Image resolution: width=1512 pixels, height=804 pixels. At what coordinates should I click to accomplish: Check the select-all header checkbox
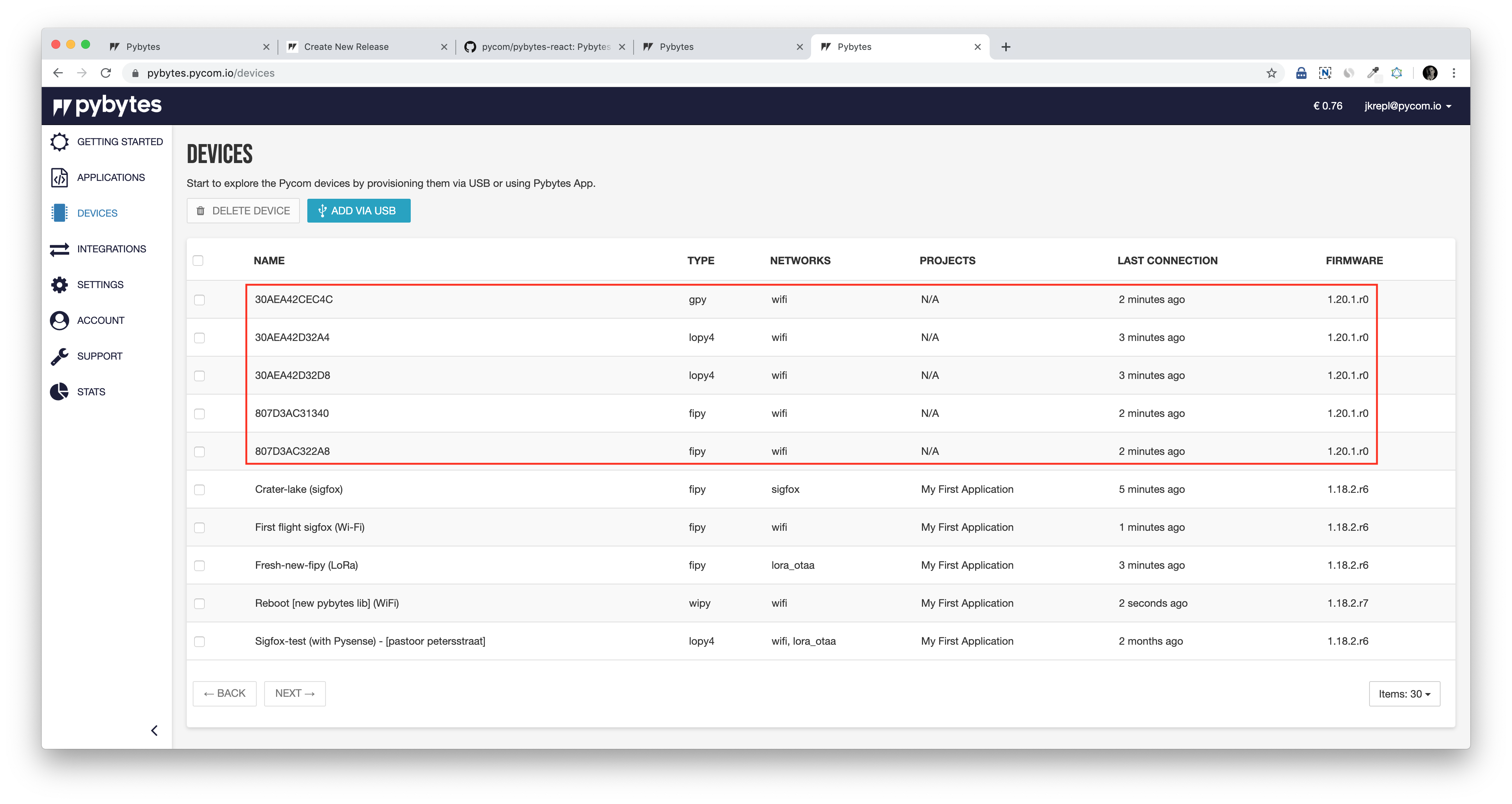coord(198,261)
